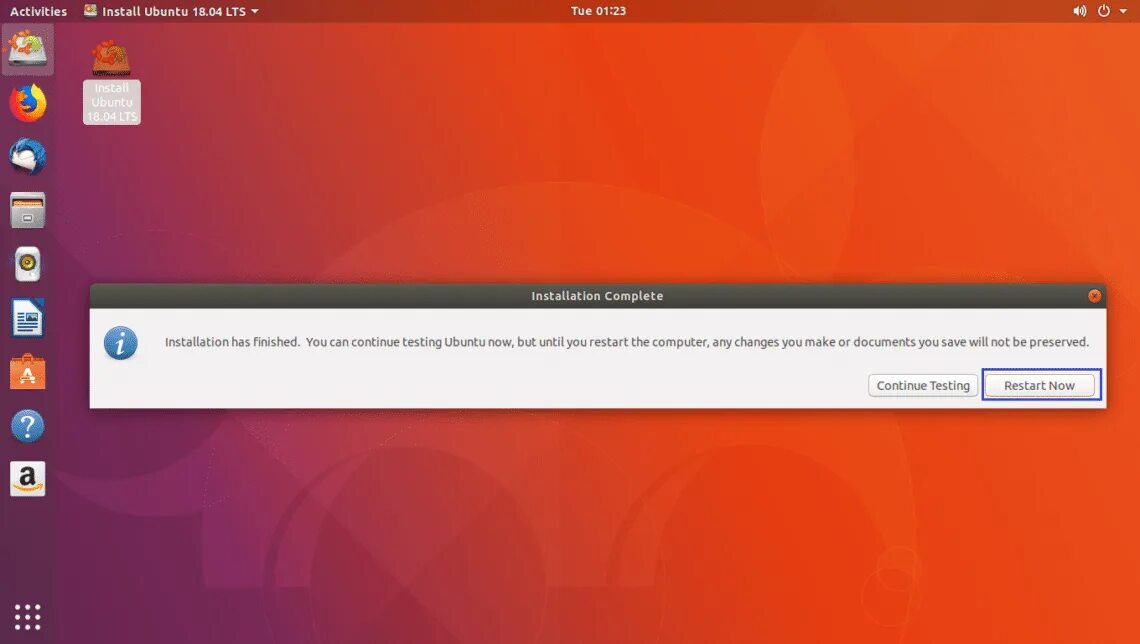Show Applications grid button
The height and width of the screenshot is (644, 1140).
pyautogui.click(x=28, y=617)
